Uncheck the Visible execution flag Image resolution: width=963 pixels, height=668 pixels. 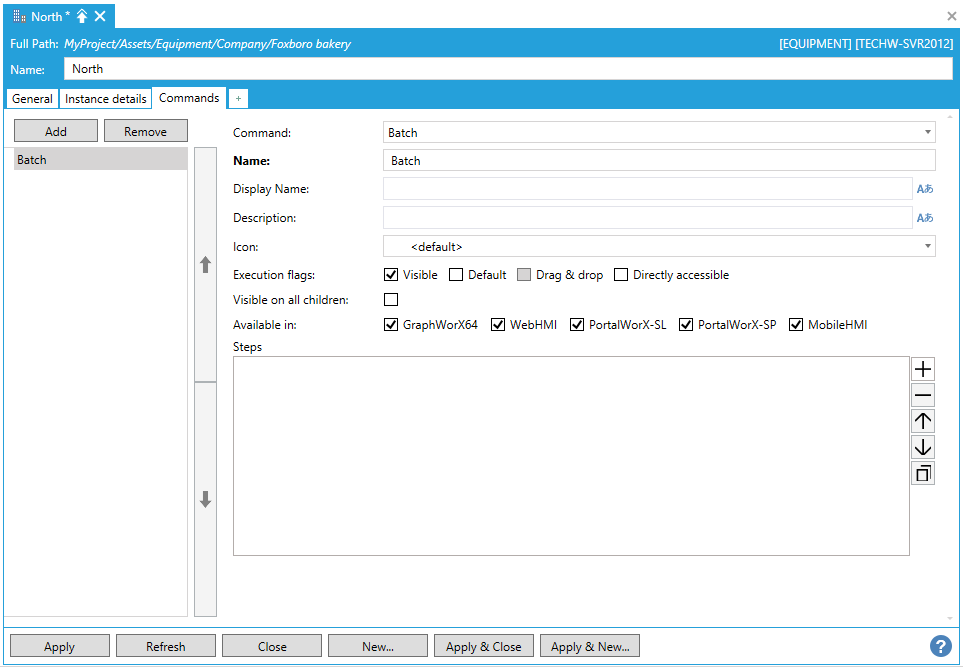click(x=391, y=275)
